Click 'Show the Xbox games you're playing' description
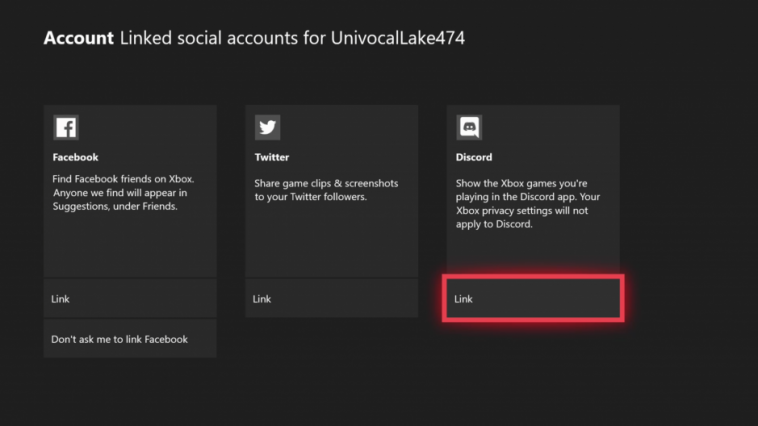The width and height of the screenshot is (758, 426). point(528,204)
